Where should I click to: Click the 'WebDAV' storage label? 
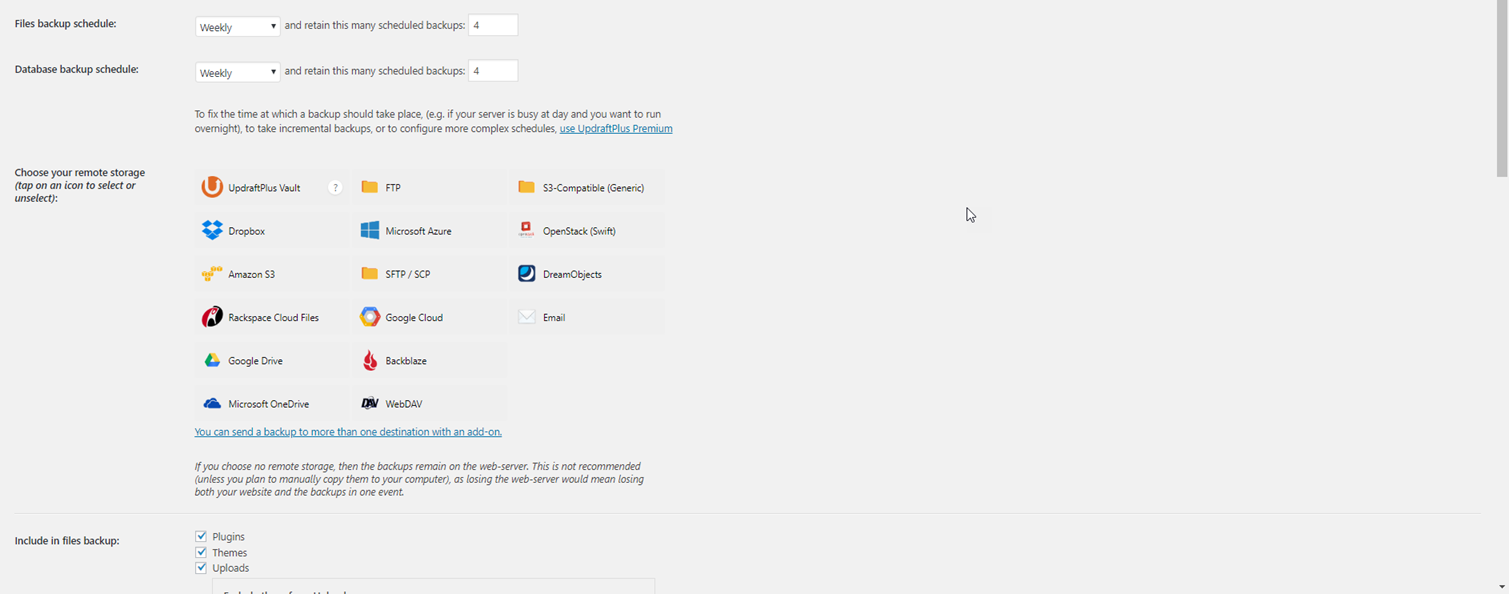pos(404,404)
